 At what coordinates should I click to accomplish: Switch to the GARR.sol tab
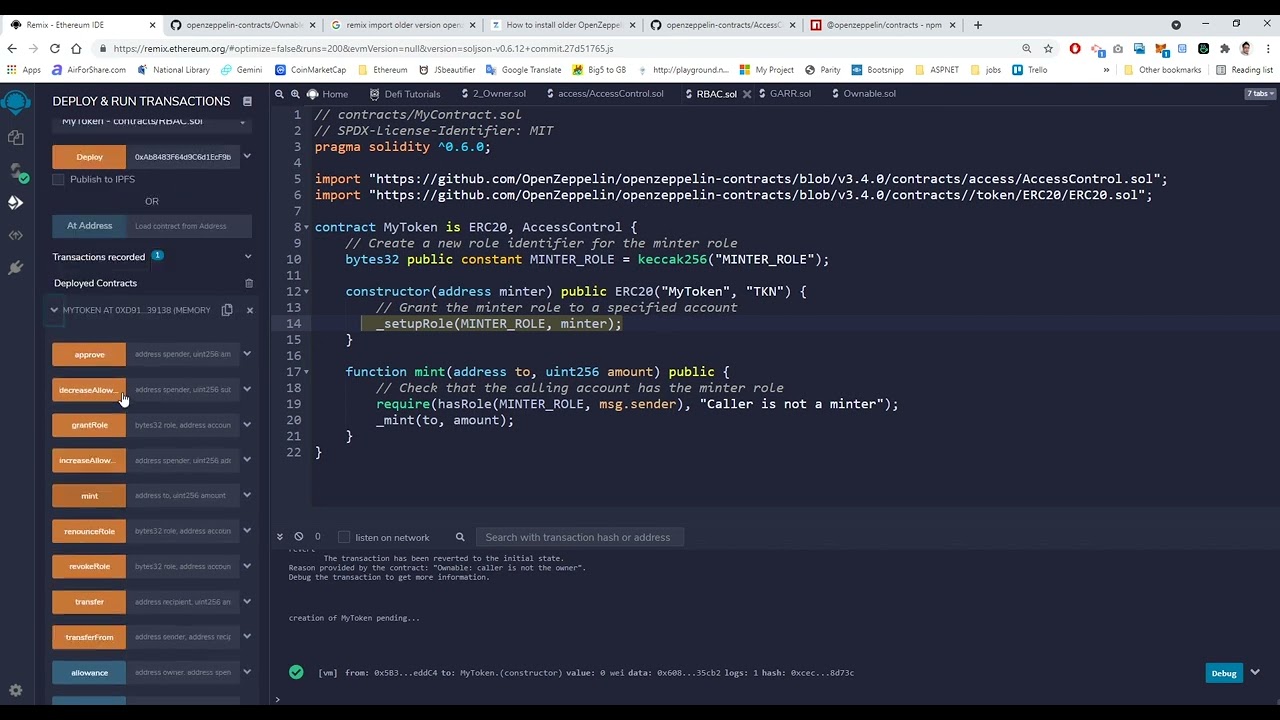(783, 94)
